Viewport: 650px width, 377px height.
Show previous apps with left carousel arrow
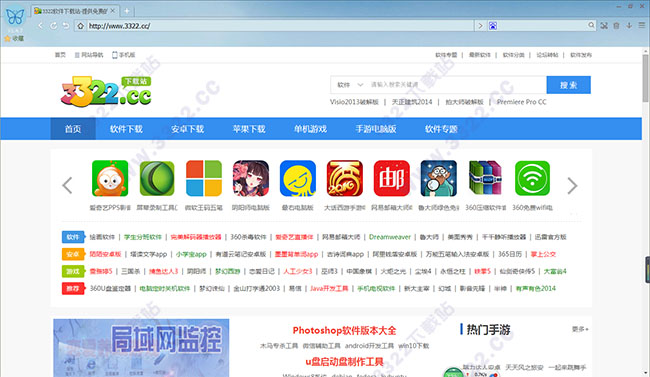67,185
